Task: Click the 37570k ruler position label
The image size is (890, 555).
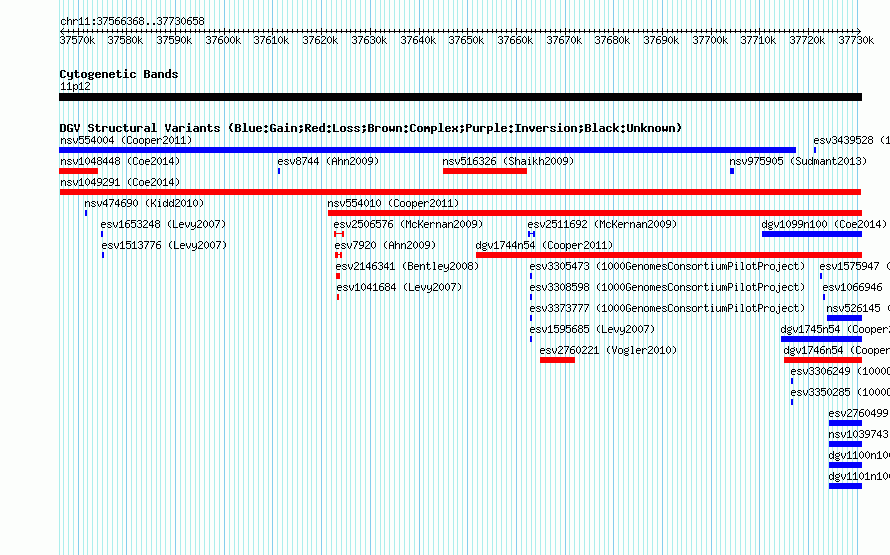Action: coord(77,40)
